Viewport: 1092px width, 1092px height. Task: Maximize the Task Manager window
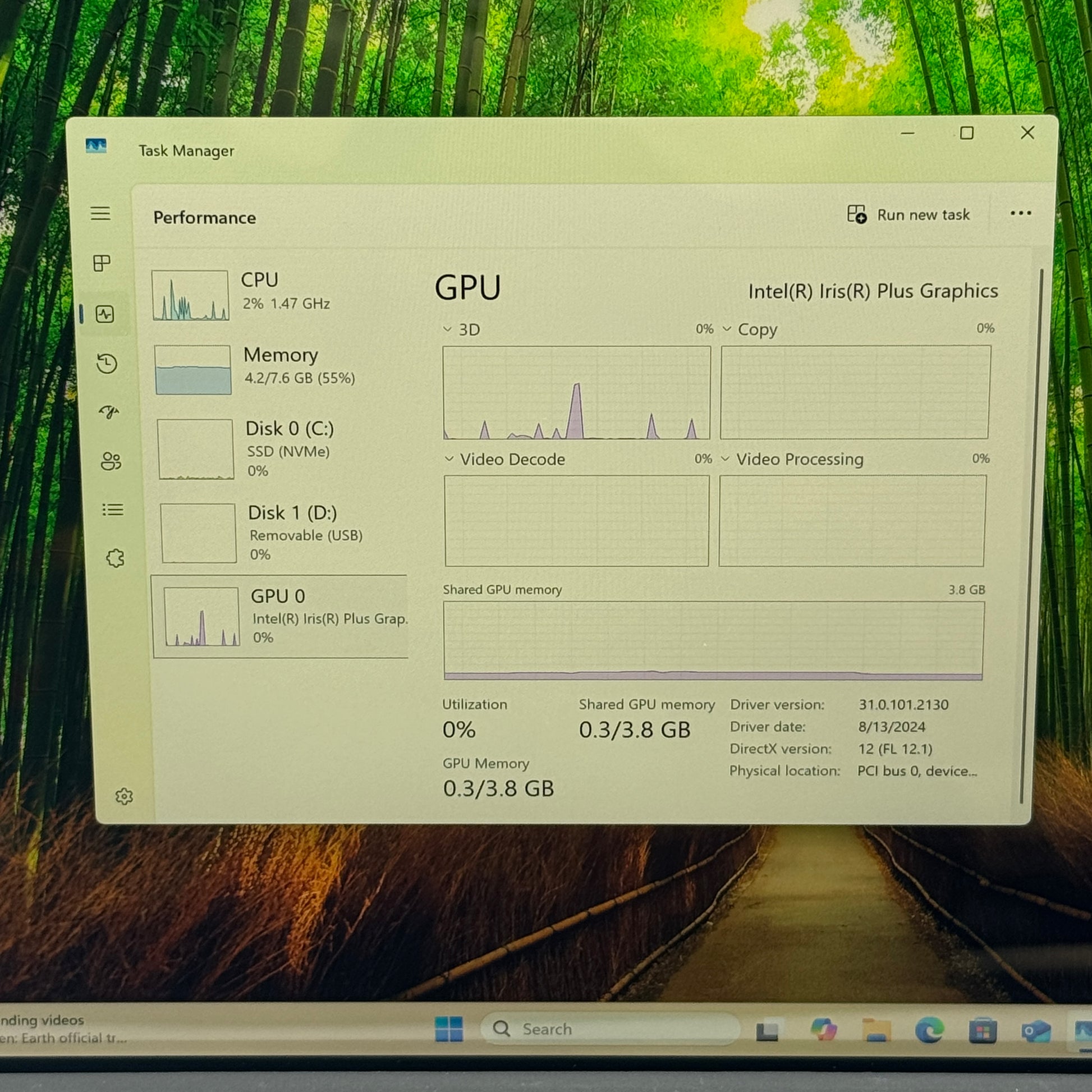click(x=966, y=133)
